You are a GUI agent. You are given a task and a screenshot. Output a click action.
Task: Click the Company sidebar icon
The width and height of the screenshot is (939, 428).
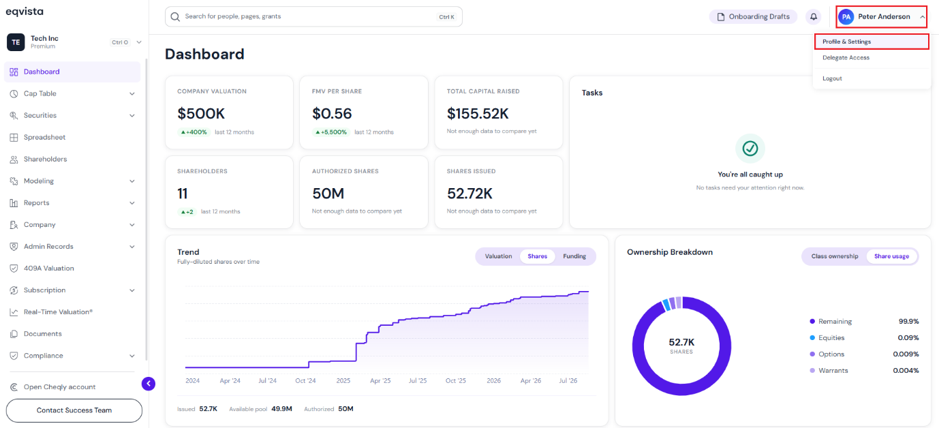[14, 224]
